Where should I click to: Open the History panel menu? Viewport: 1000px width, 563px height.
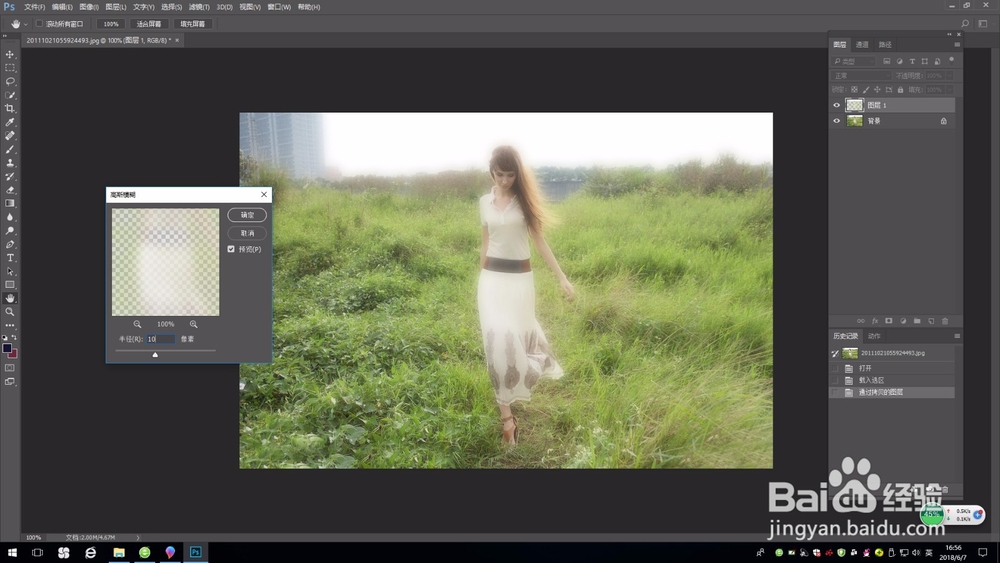pos(957,336)
